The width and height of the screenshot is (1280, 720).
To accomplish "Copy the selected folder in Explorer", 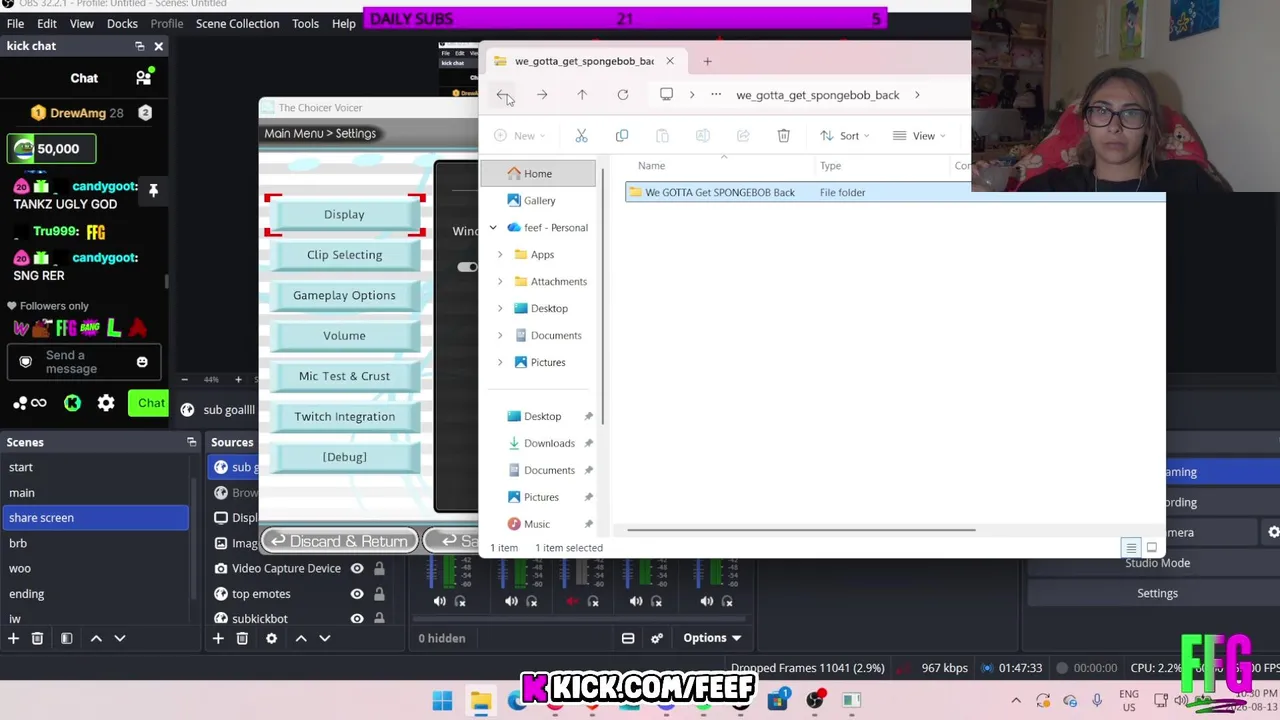I will [x=621, y=136].
